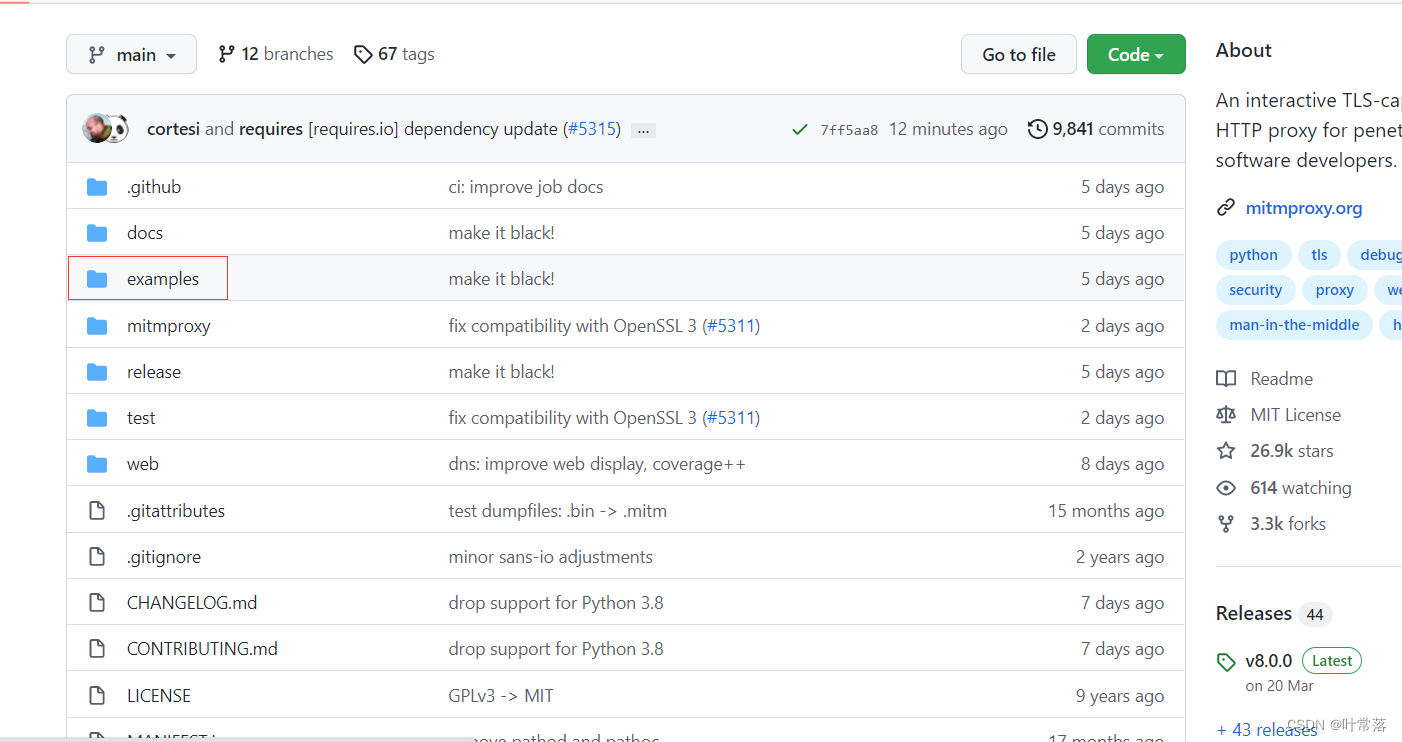The image size is (1402, 742).
Task: Click the green commit status checkmark
Action: click(x=799, y=129)
